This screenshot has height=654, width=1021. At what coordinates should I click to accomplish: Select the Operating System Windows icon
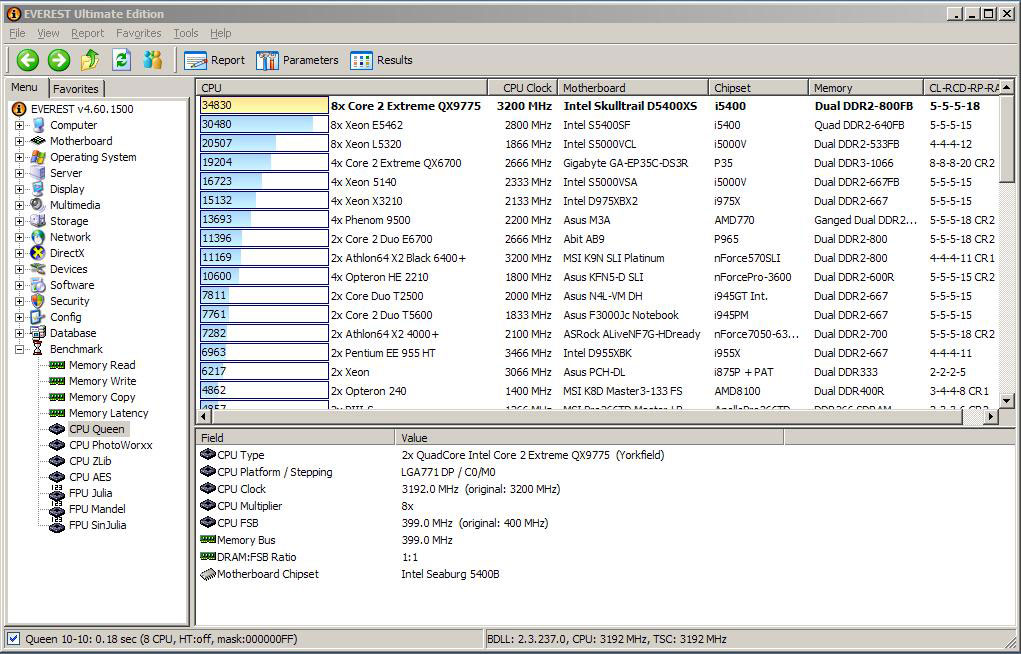(38, 157)
